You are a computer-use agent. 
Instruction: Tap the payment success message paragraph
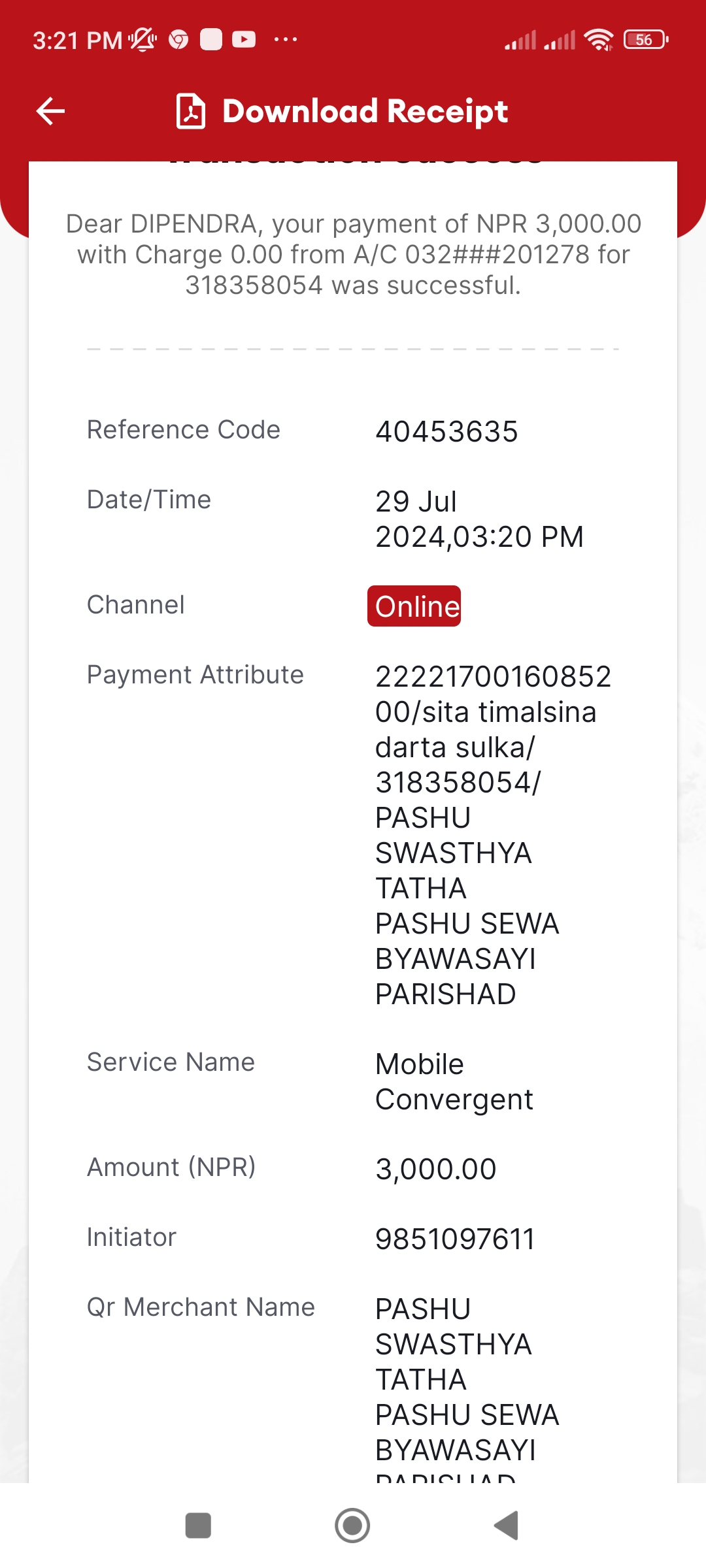click(x=354, y=255)
